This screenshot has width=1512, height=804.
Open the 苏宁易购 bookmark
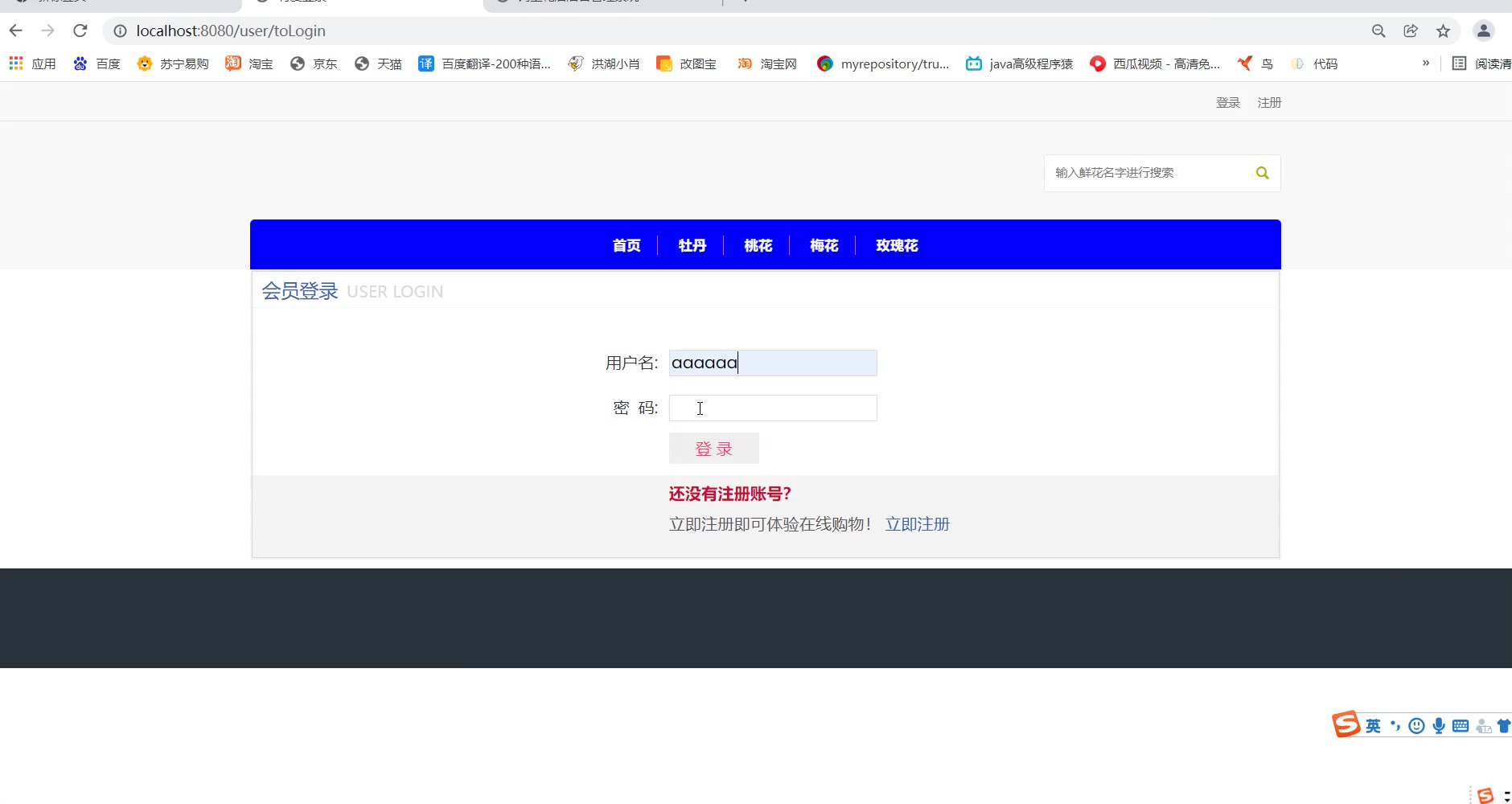pos(172,64)
